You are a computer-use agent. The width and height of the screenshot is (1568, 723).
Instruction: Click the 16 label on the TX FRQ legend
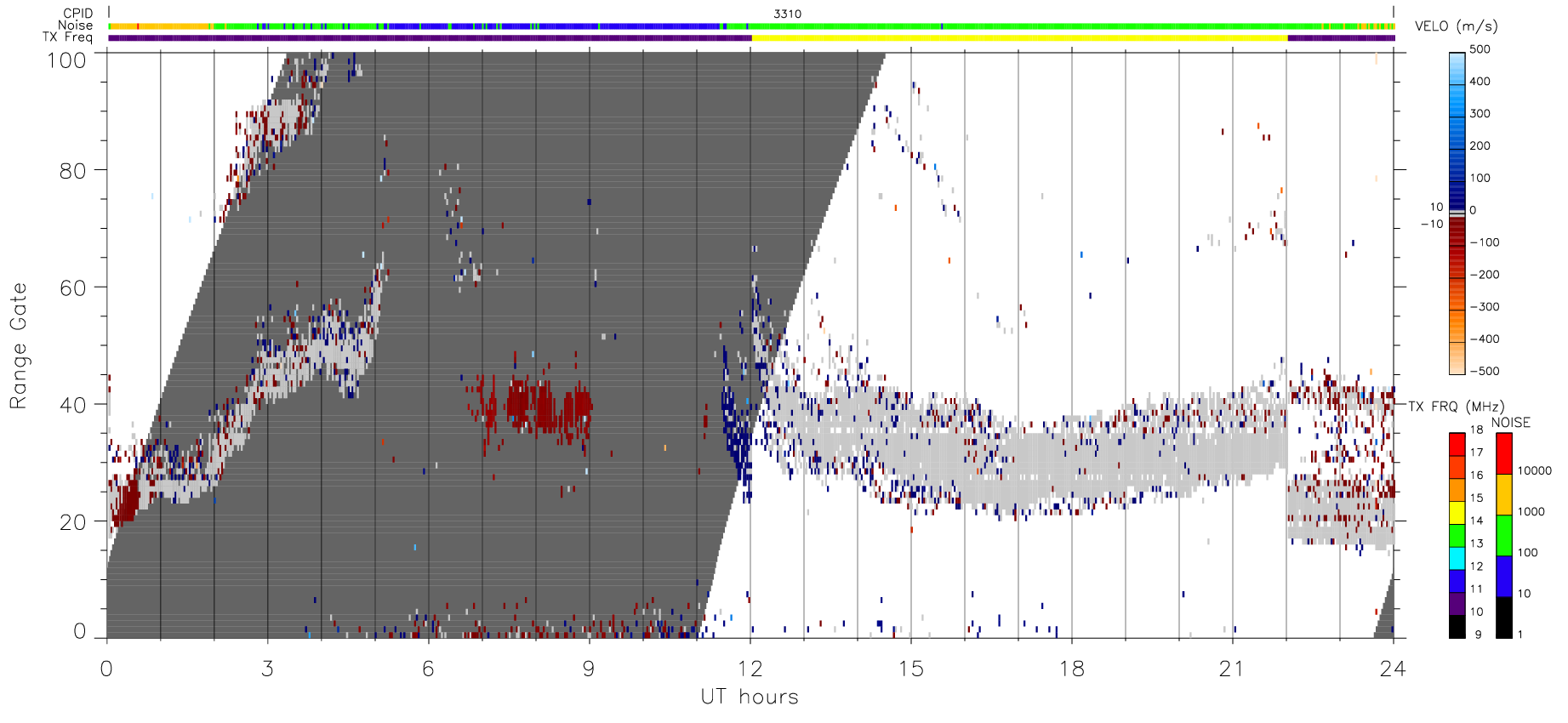coord(1476,475)
